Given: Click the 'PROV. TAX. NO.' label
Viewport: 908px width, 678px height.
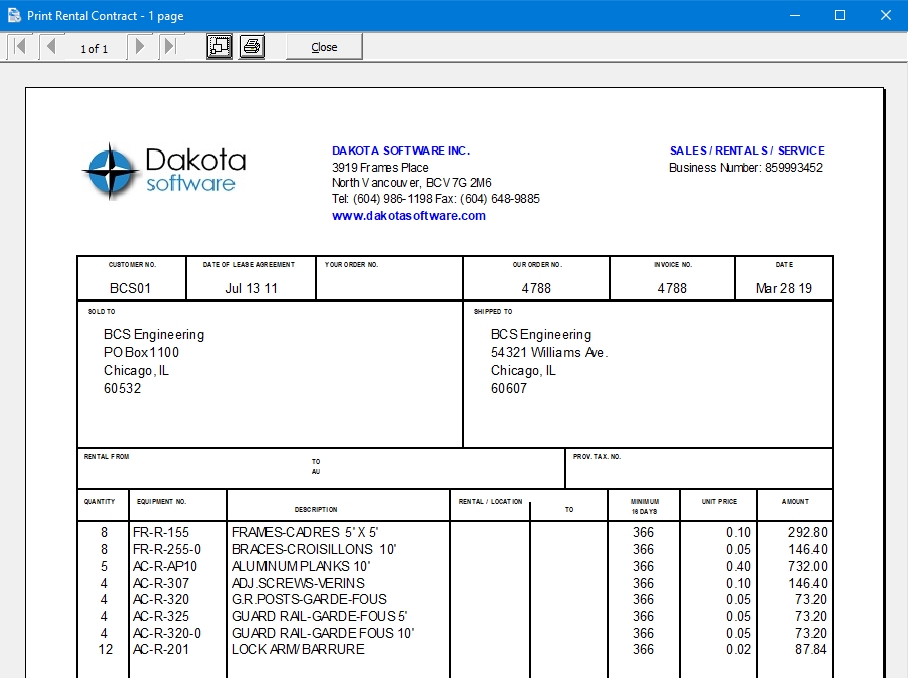Looking at the screenshot, I should 596,457.
